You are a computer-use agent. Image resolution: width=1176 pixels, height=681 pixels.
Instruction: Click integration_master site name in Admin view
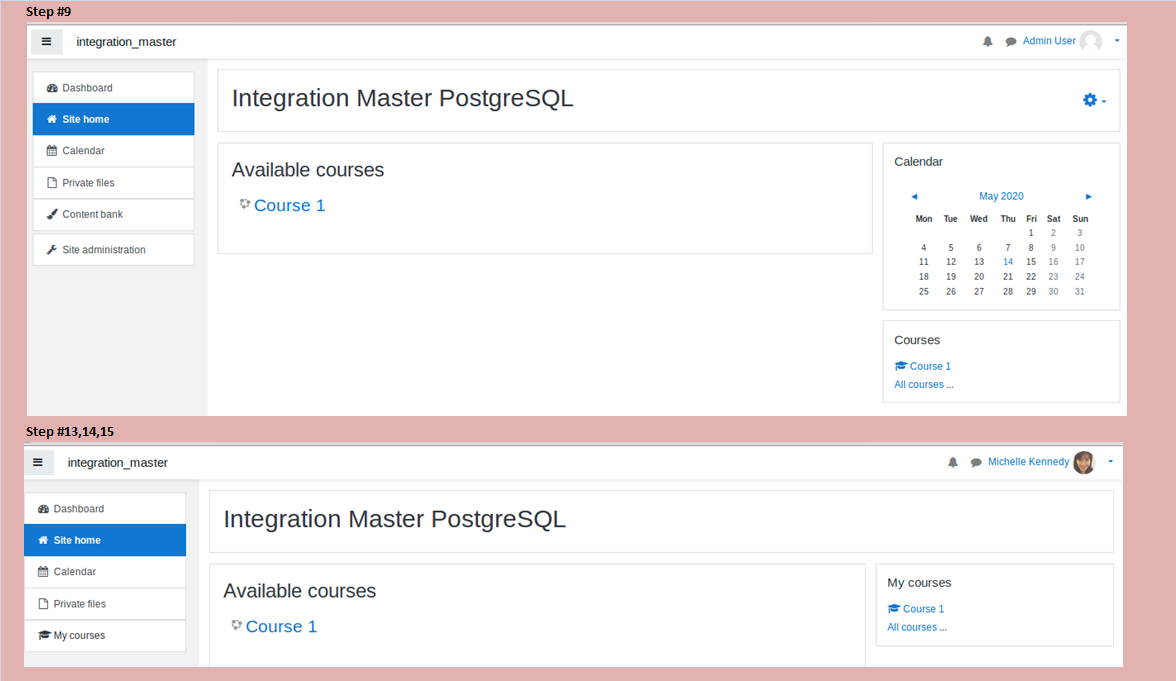click(126, 42)
